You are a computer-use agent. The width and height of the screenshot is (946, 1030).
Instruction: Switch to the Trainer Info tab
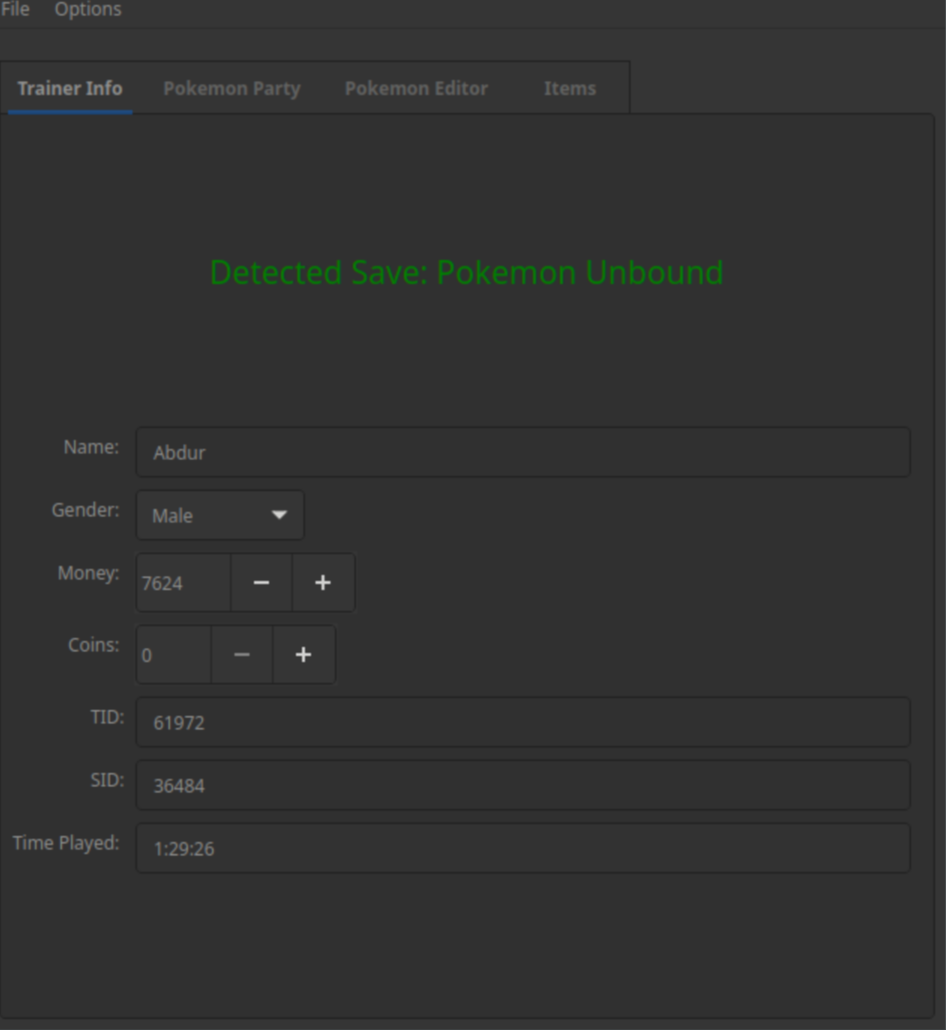tap(70, 89)
